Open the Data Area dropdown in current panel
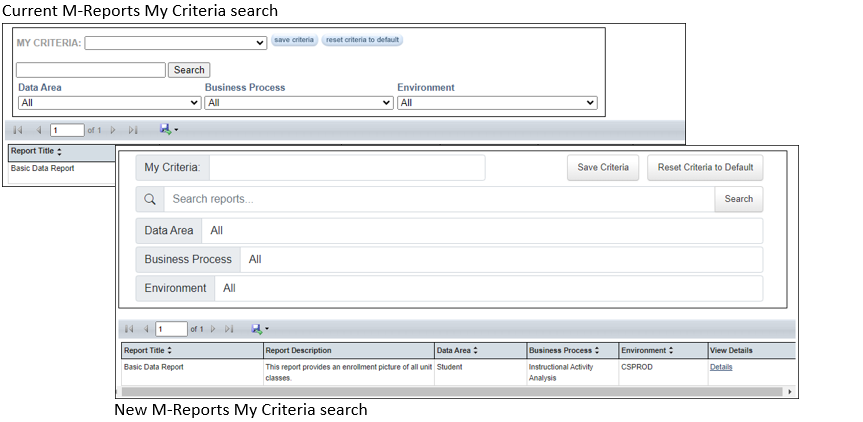 109,102
